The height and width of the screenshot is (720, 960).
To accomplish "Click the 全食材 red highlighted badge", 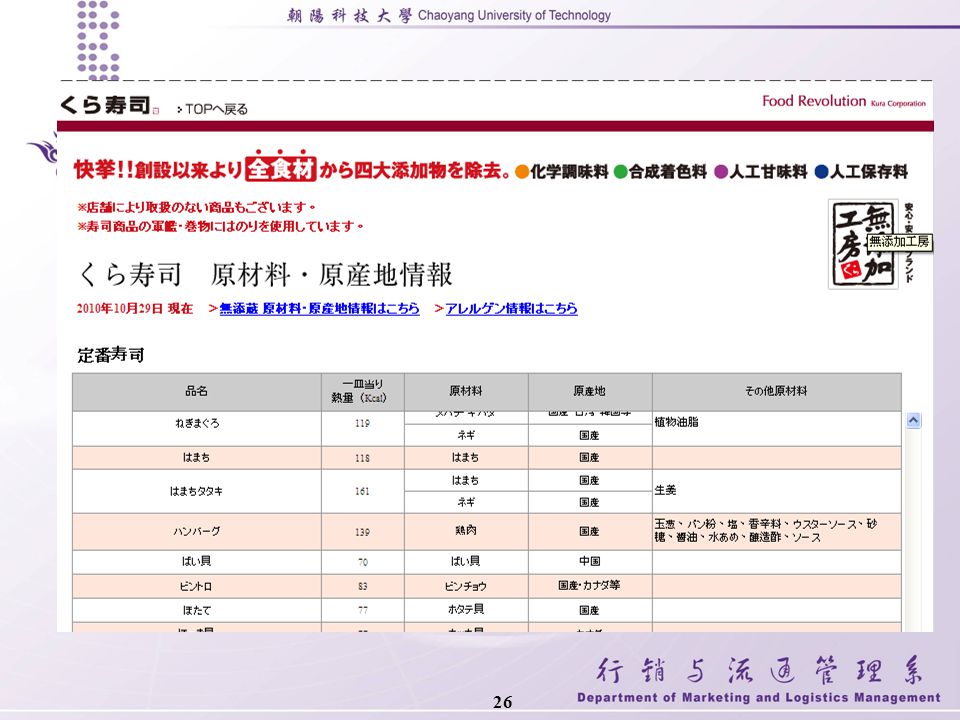I will [280, 168].
